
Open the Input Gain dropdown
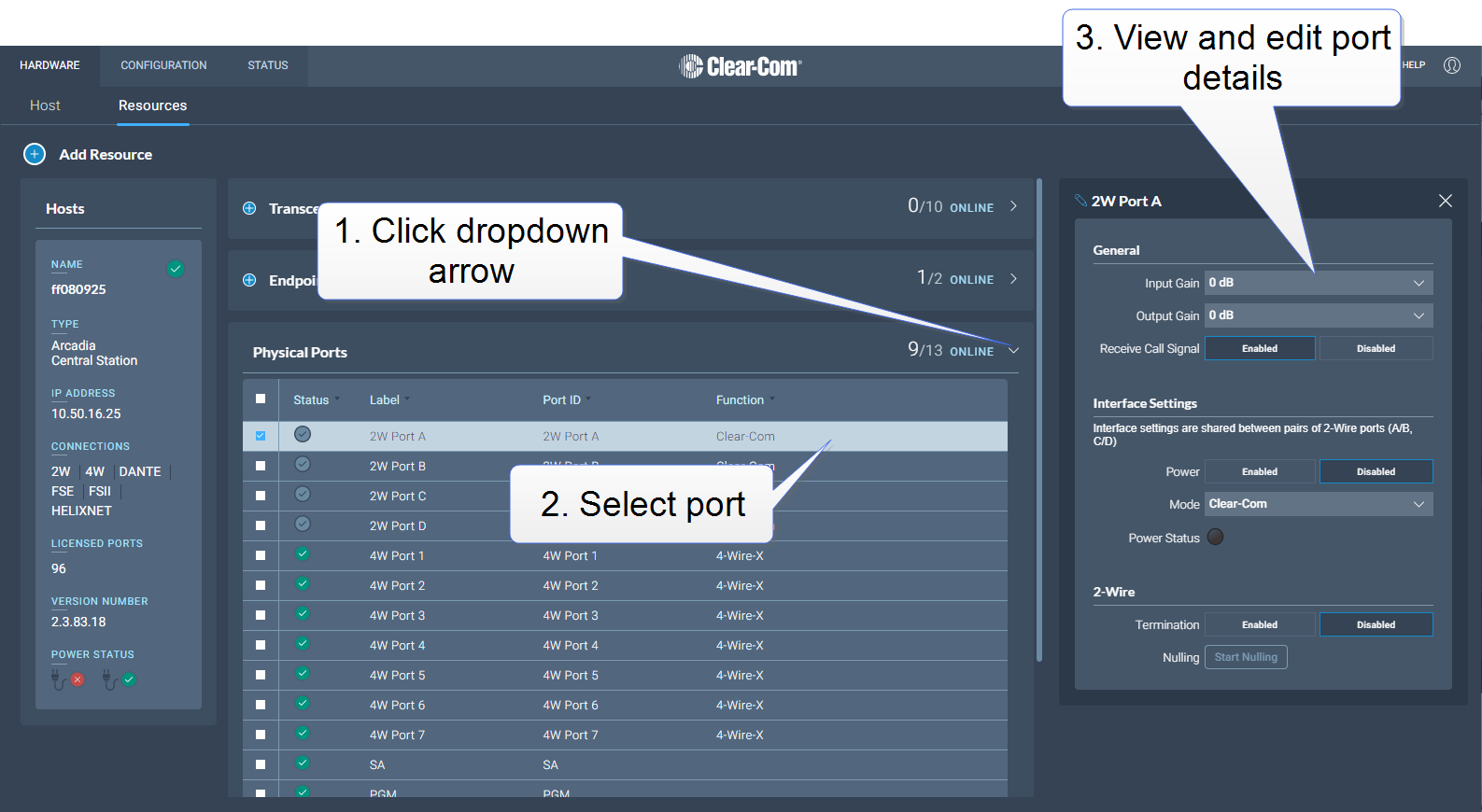(x=1318, y=283)
